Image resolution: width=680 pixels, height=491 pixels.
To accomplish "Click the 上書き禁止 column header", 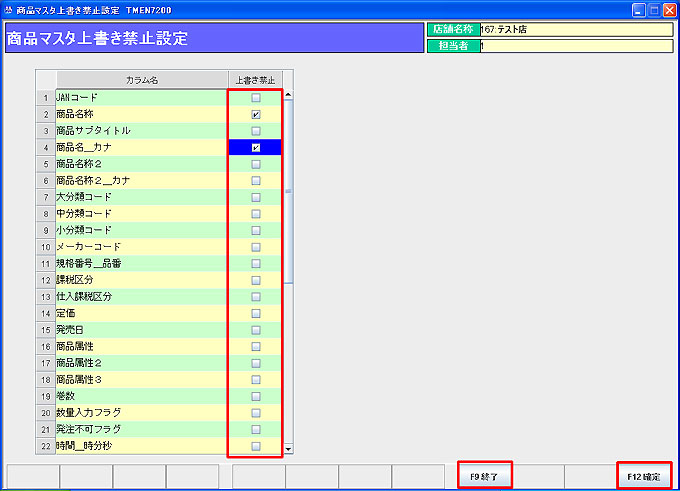I will coord(255,80).
